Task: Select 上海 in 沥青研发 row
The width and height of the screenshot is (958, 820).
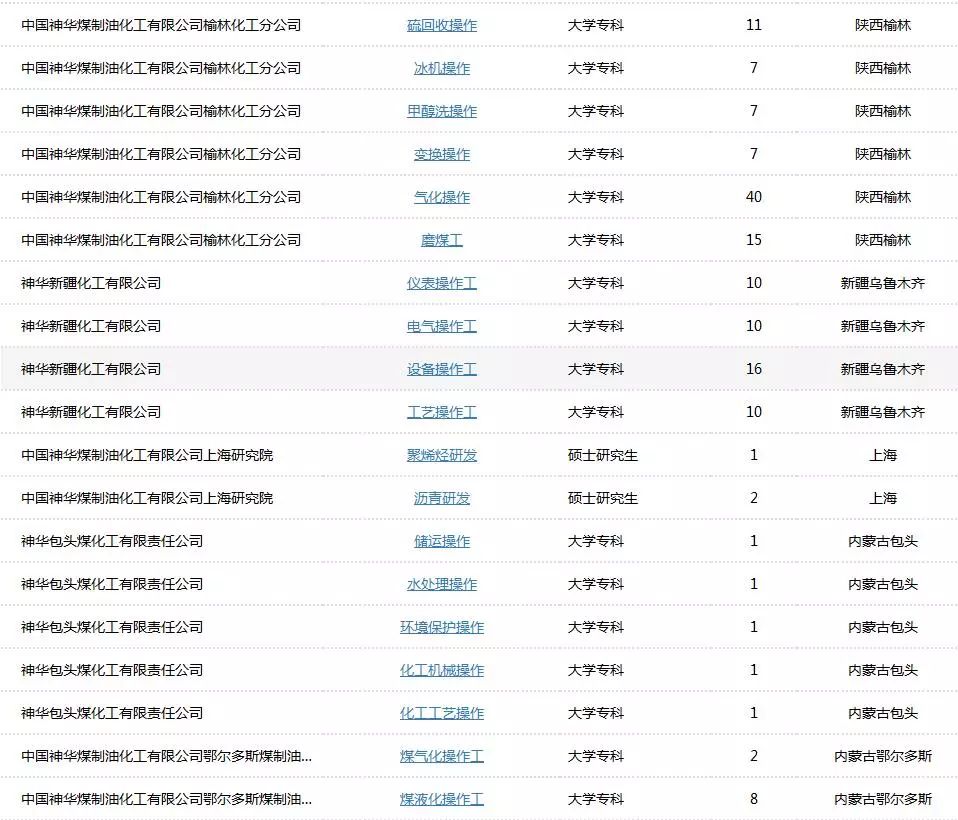Action: point(883,498)
